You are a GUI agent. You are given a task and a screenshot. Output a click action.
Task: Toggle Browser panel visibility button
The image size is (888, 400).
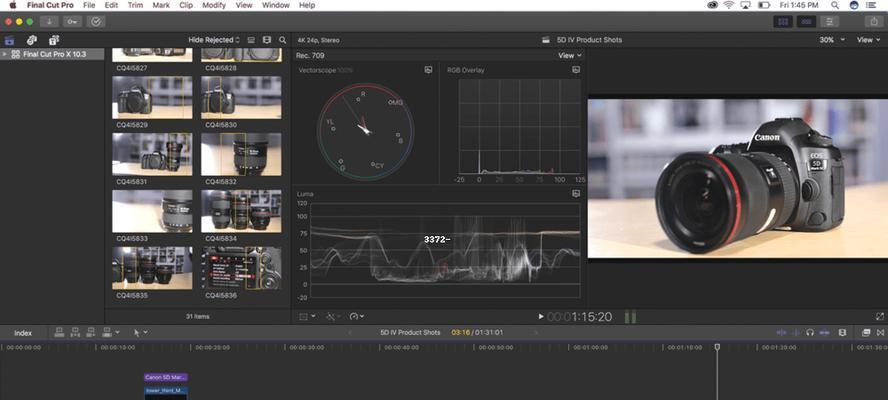pyautogui.click(x=784, y=22)
